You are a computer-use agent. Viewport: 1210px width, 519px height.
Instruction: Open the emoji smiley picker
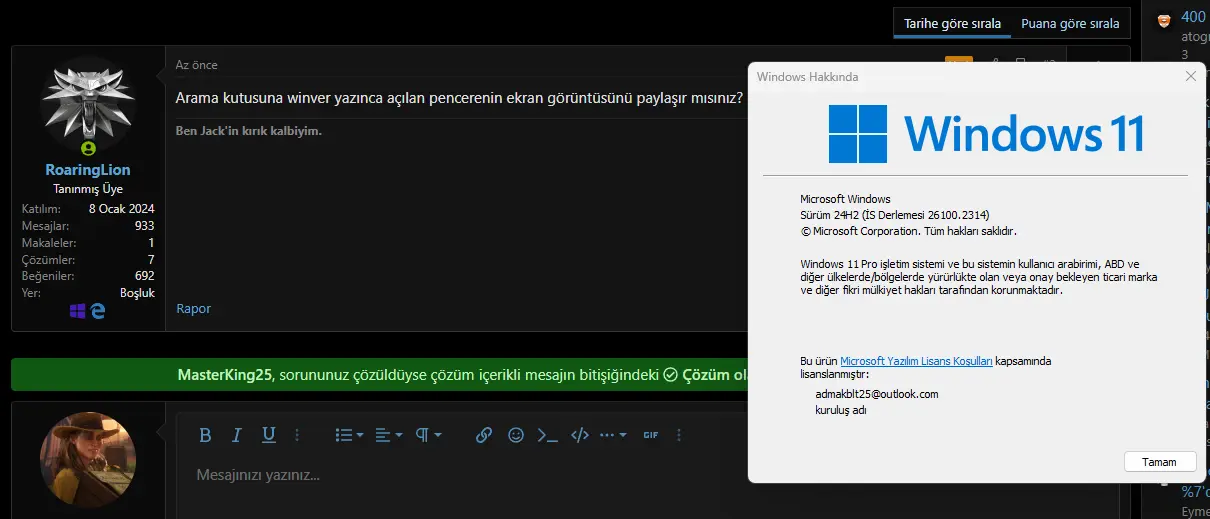click(516, 435)
